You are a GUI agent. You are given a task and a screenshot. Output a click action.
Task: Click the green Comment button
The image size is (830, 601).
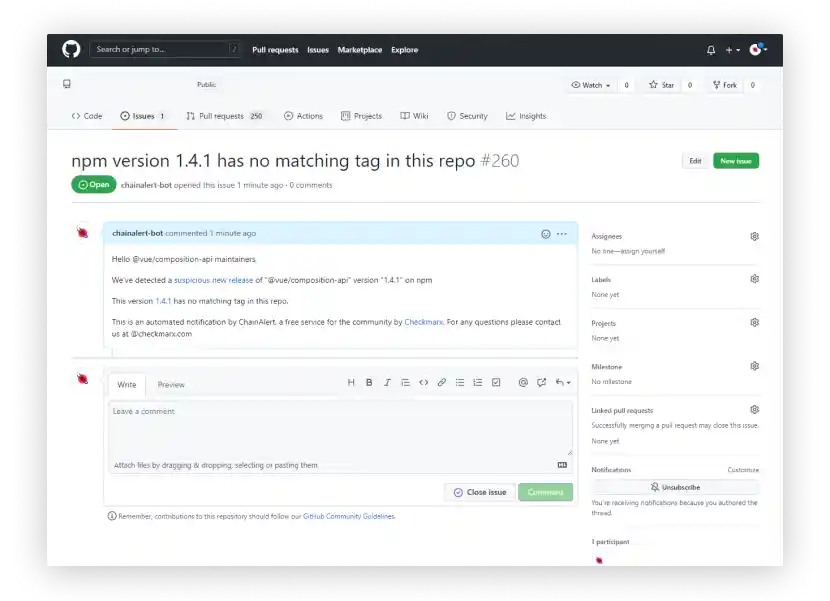point(545,492)
